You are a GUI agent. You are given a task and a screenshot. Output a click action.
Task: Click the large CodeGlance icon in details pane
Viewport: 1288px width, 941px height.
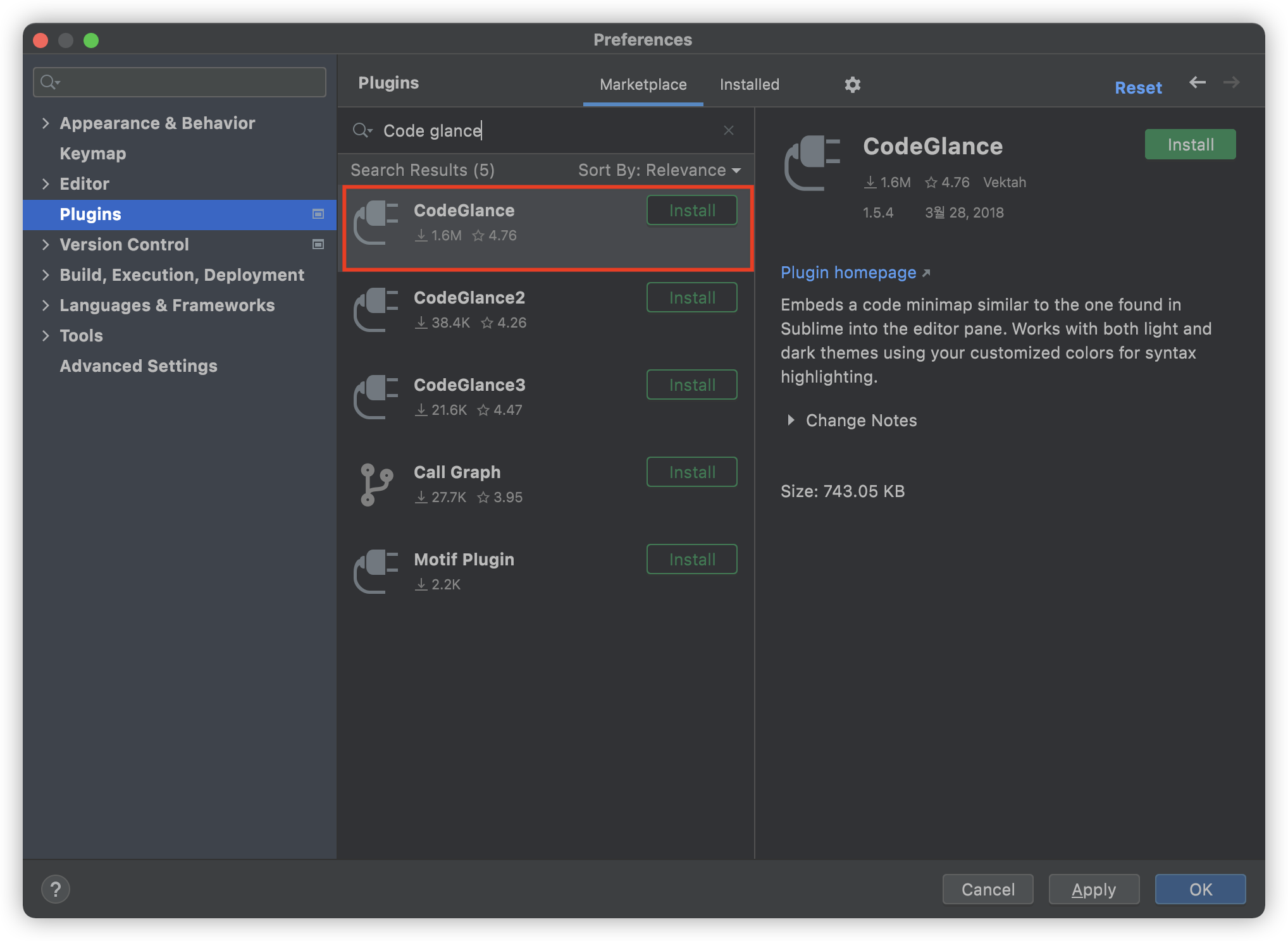click(812, 163)
